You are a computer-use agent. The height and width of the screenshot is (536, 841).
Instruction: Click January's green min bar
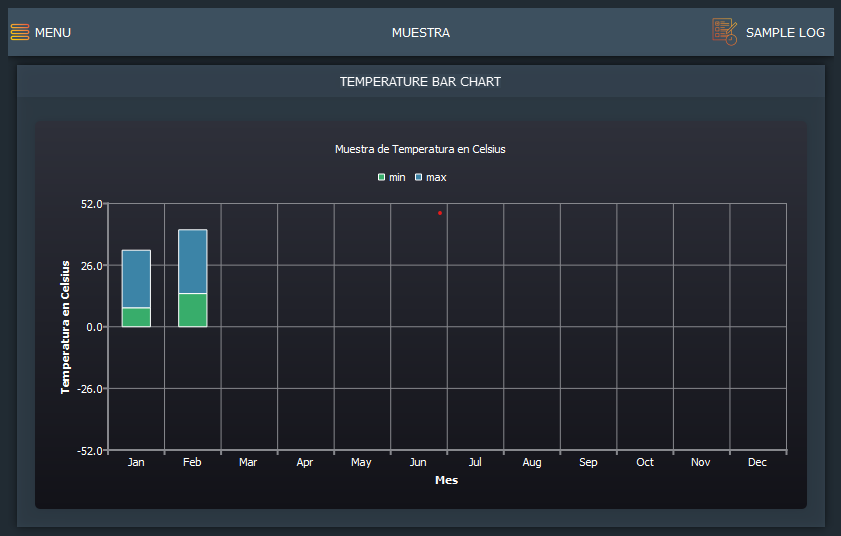coord(136,317)
